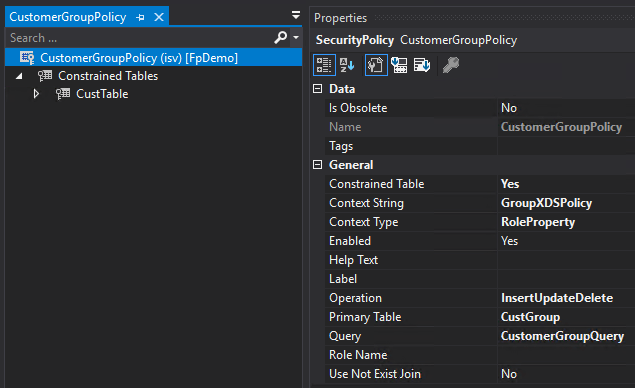The width and height of the screenshot is (635, 388).
Task: Open the search options dropdown arrow
Action: point(296,38)
